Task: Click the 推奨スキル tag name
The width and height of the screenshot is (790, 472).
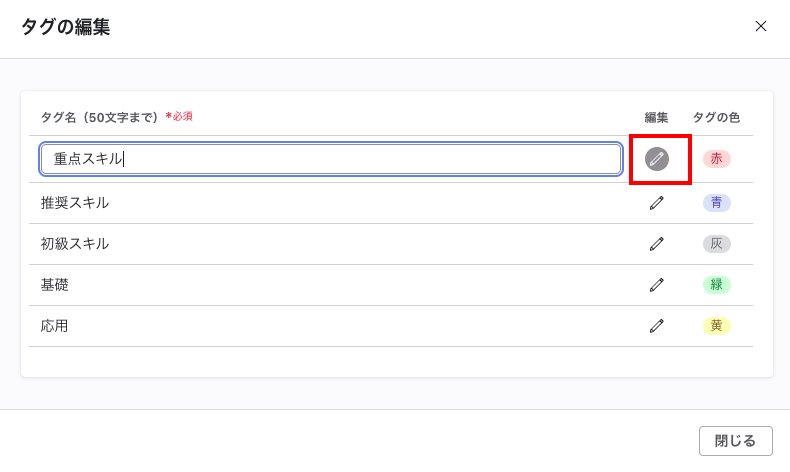Action: 75,203
